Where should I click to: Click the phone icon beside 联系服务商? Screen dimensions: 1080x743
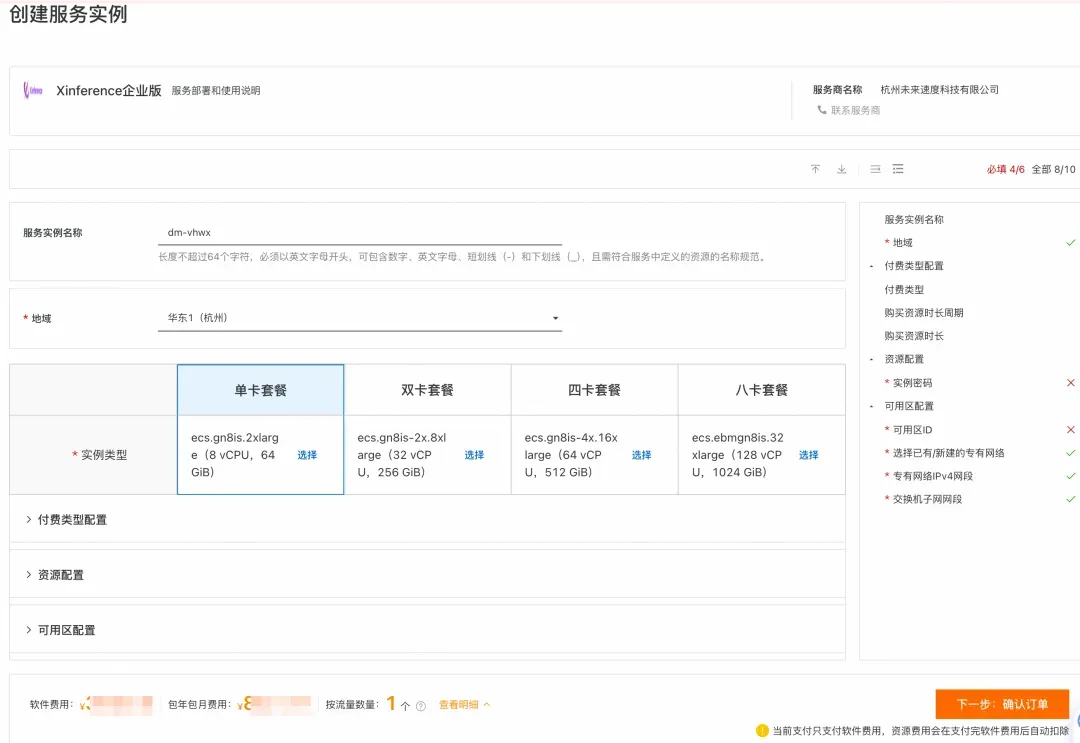(821, 109)
